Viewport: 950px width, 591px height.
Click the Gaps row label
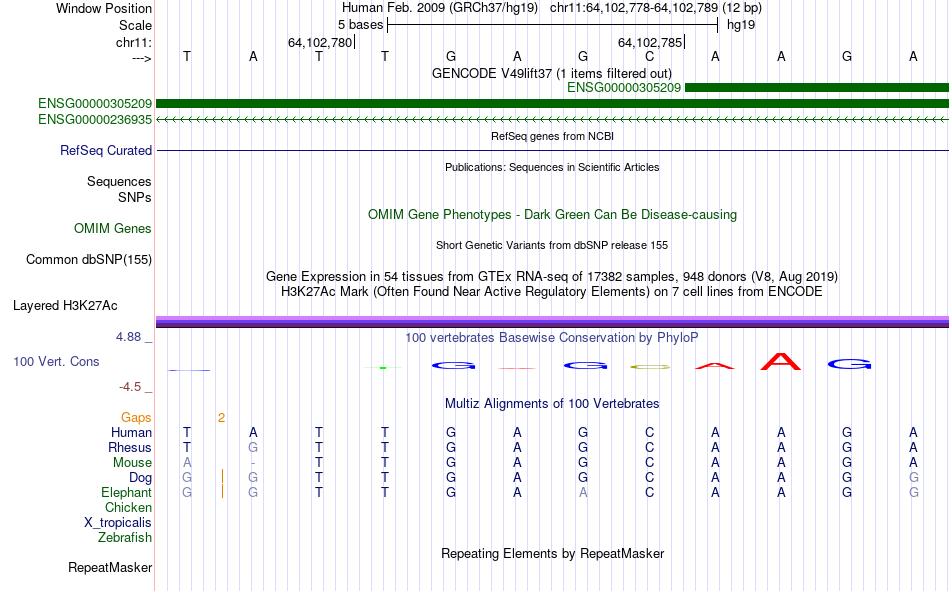pos(136,418)
